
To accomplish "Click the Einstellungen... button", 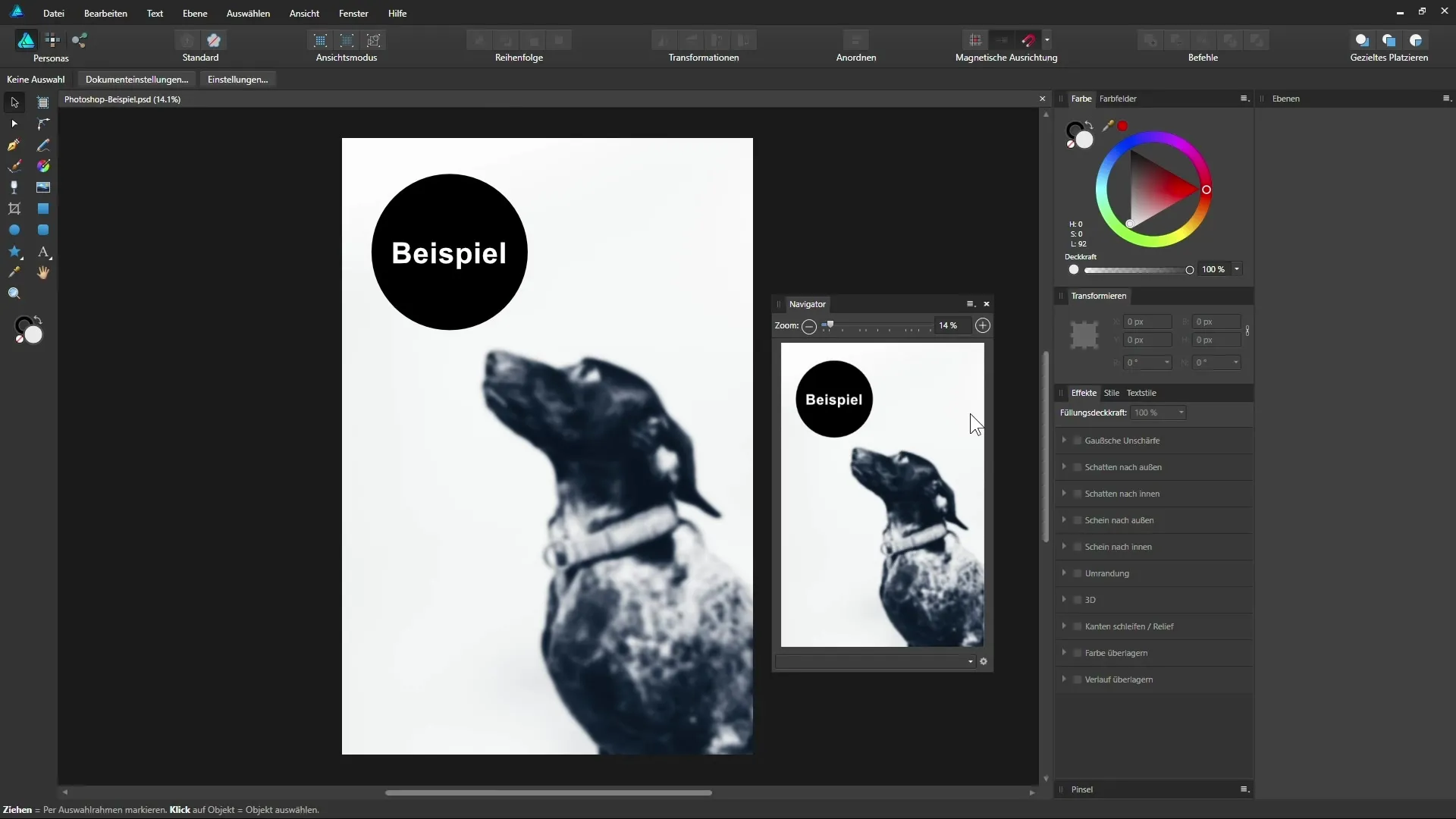I will pyautogui.click(x=238, y=79).
